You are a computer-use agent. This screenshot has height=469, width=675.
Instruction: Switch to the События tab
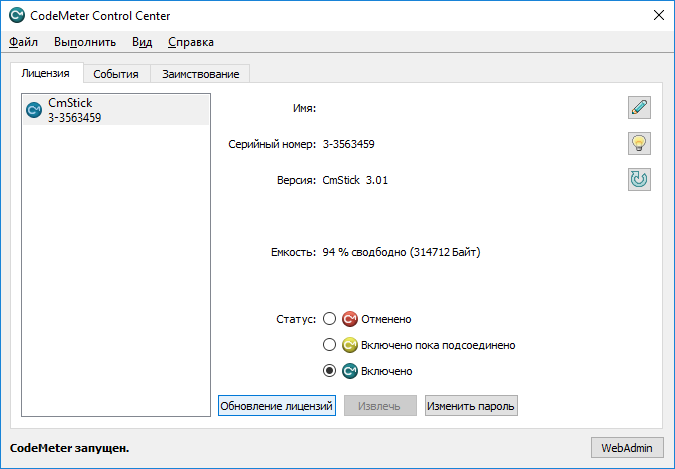(x=116, y=74)
